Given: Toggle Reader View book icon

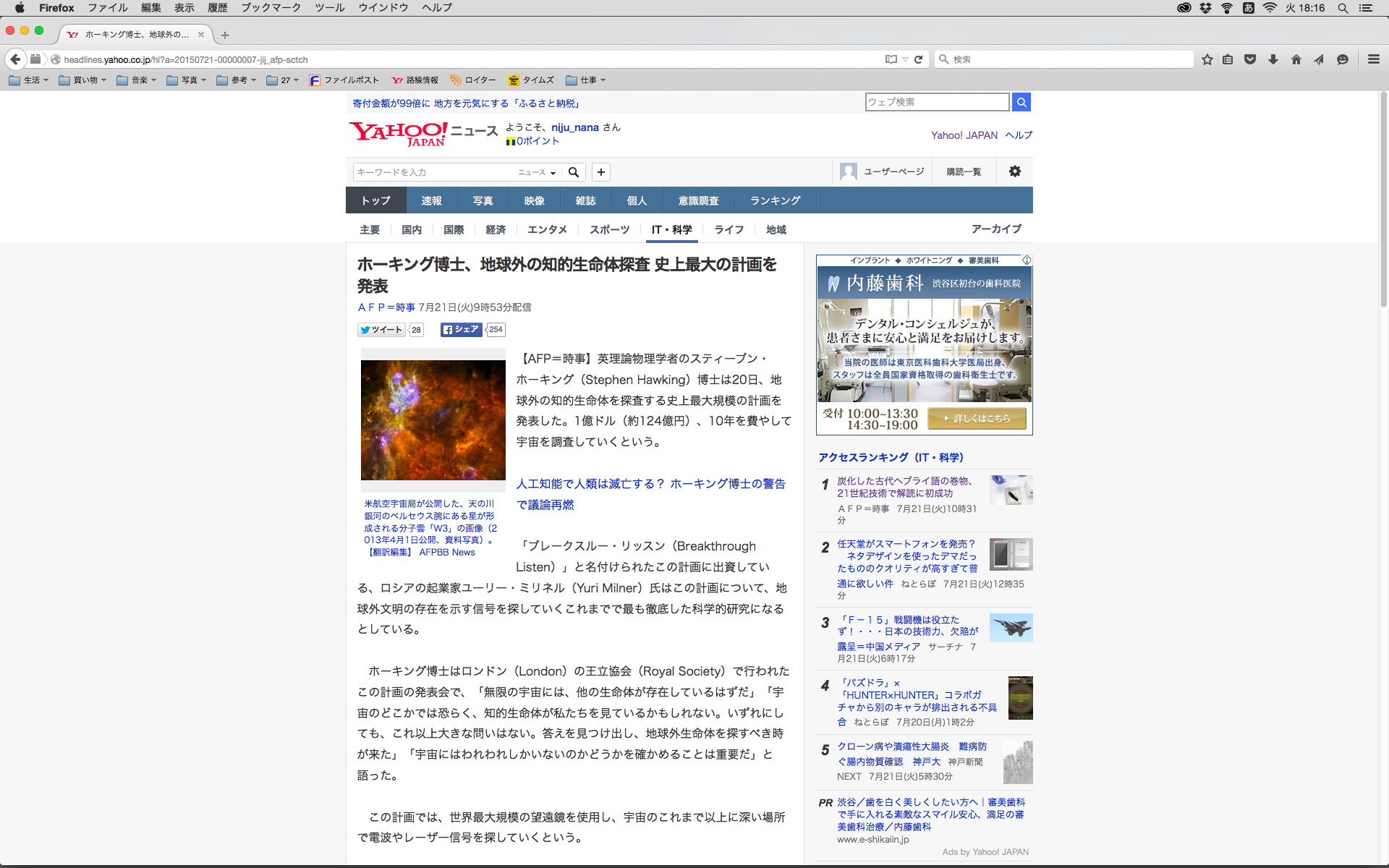Looking at the screenshot, I should [x=891, y=59].
